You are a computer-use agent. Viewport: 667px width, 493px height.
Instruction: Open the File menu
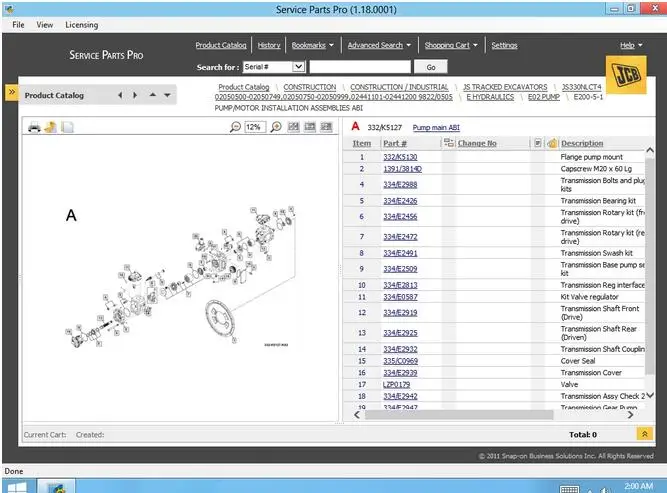click(x=18, y=25)
